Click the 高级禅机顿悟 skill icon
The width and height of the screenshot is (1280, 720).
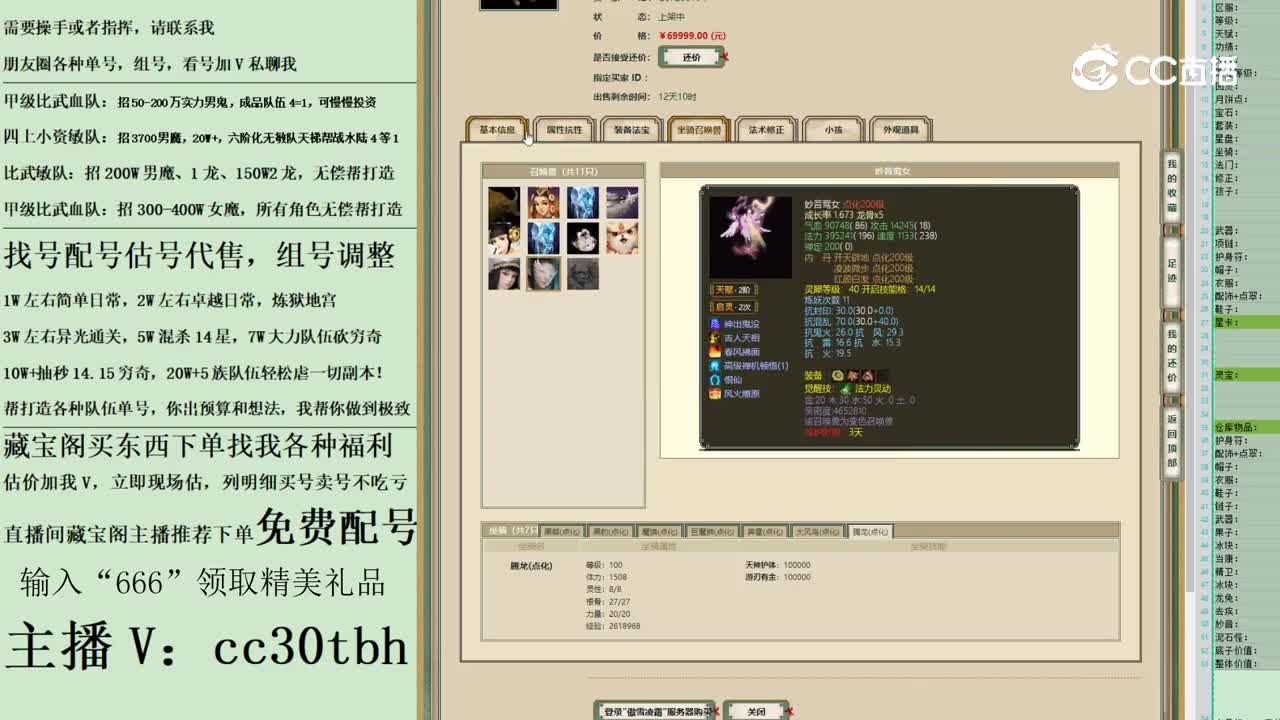click(x=715, y=366)
